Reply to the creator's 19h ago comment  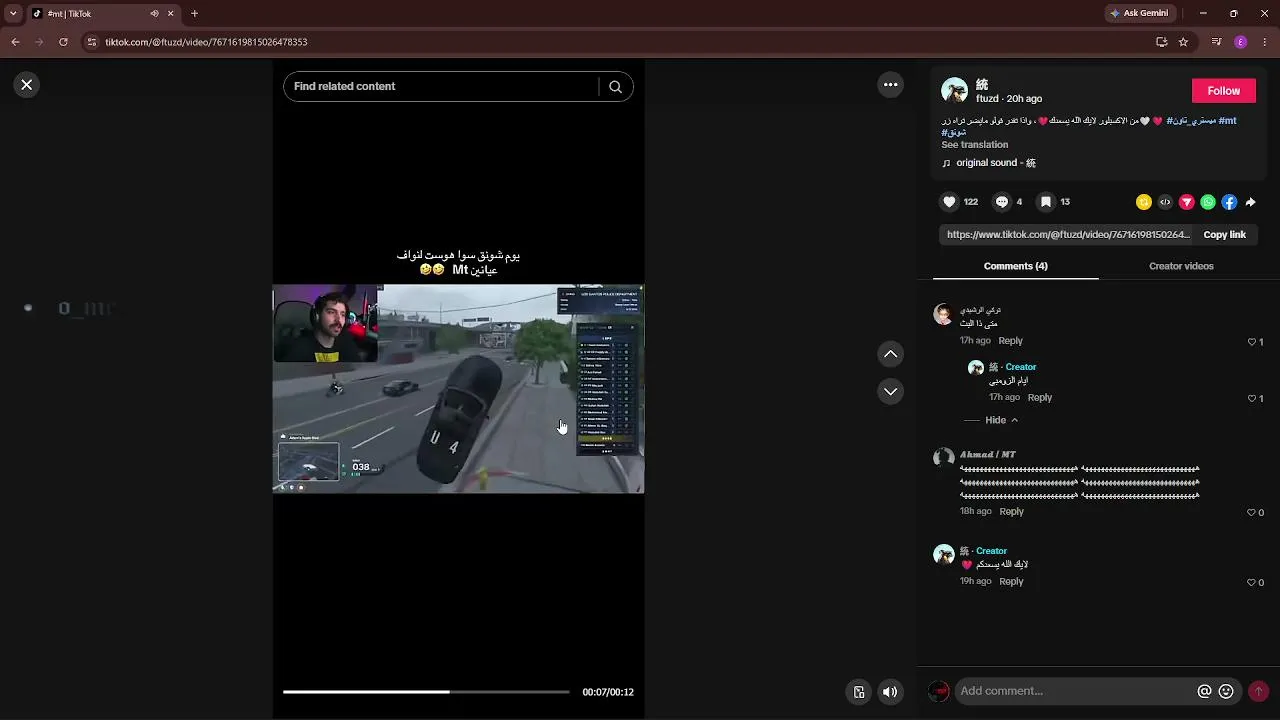tap(1011, 581)
